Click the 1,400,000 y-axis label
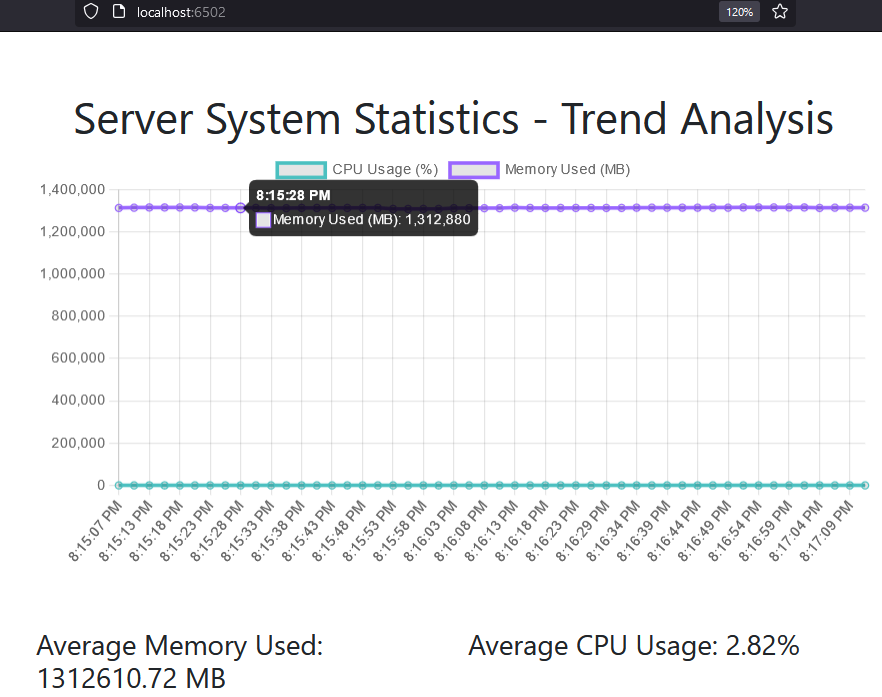 tap(70, 189)
